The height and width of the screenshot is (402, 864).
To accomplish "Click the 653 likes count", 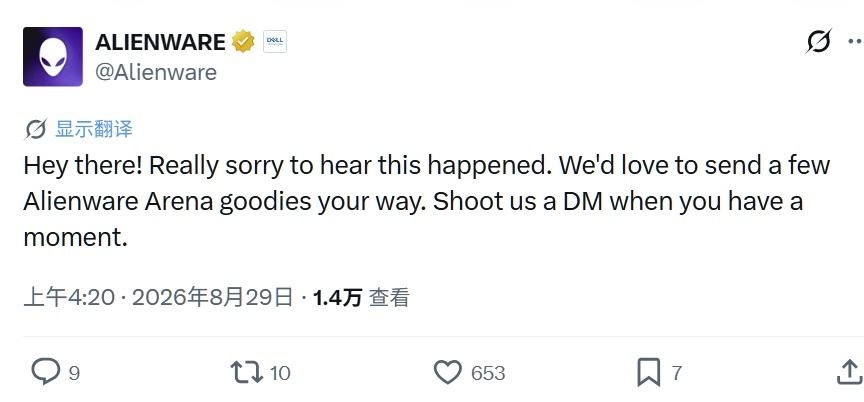I will 488,373.
